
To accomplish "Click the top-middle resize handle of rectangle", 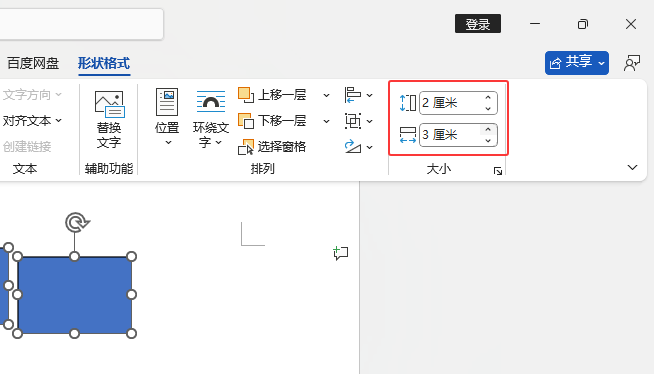I will (x=74, y=256).
